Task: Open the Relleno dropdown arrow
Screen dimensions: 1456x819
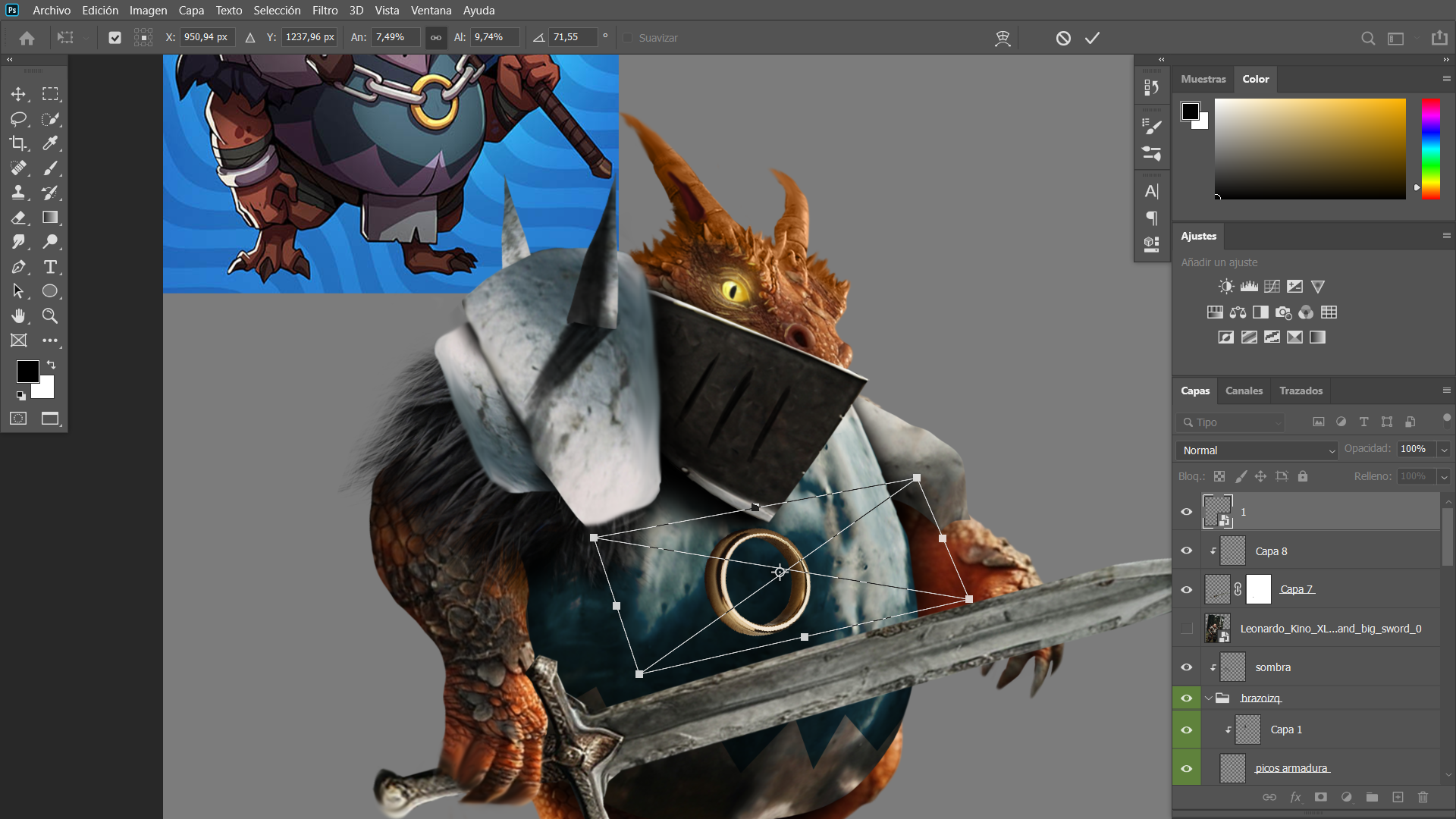Action: click(1444, 477)
